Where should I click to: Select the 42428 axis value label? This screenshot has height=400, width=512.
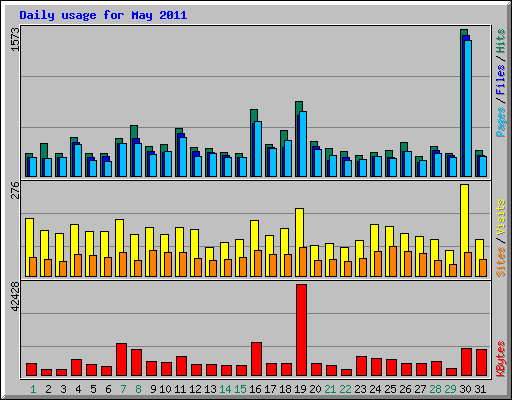pos(16,296)
